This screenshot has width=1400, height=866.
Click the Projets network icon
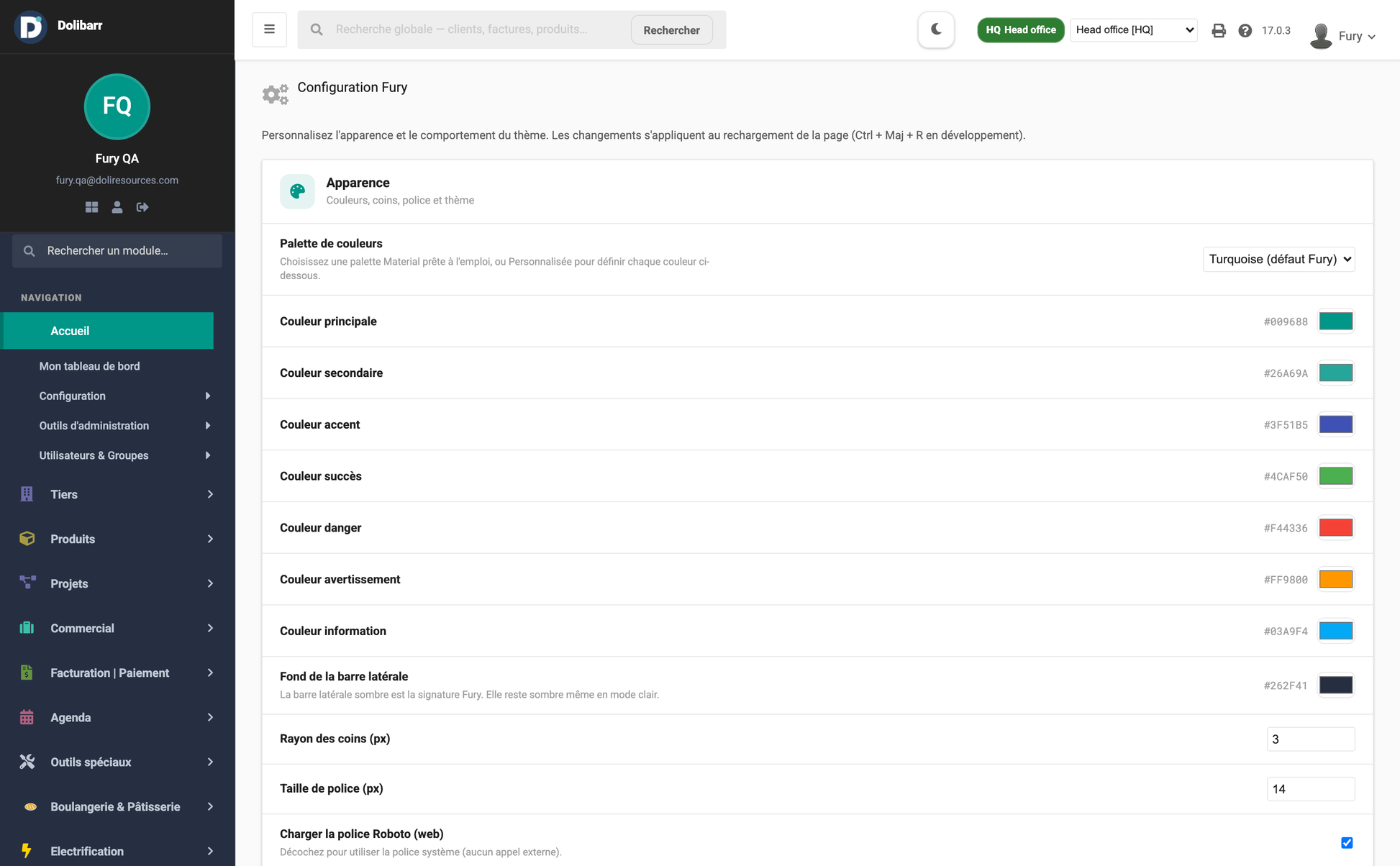(27, 583)
